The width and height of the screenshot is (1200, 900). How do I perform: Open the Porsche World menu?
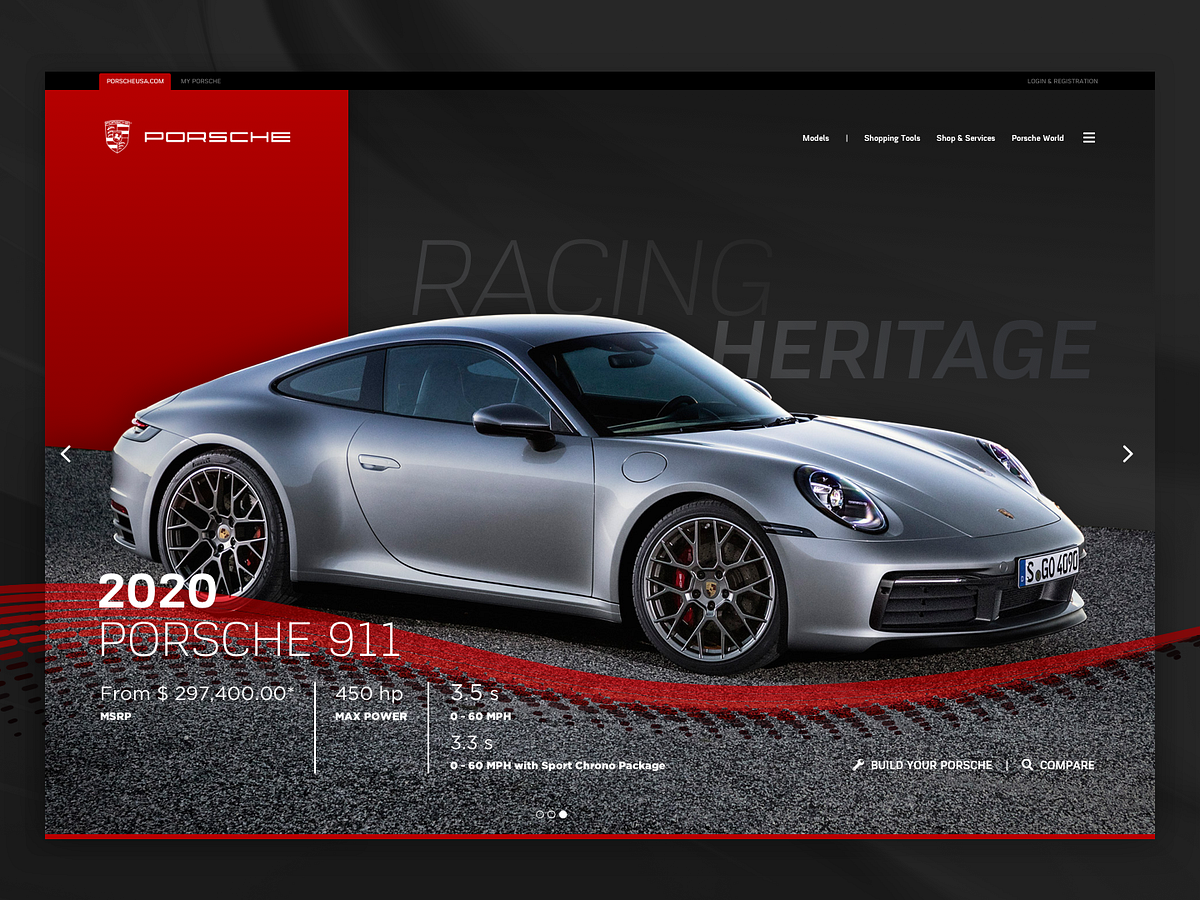coord(1038,138)
